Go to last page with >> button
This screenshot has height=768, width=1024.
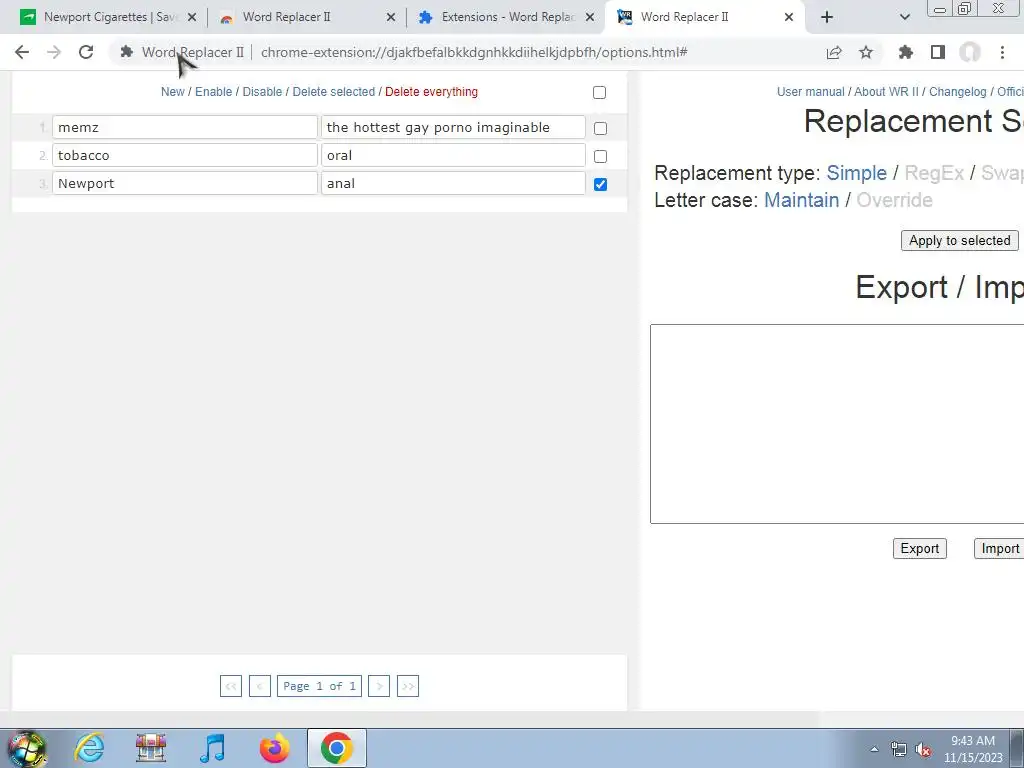408,686
